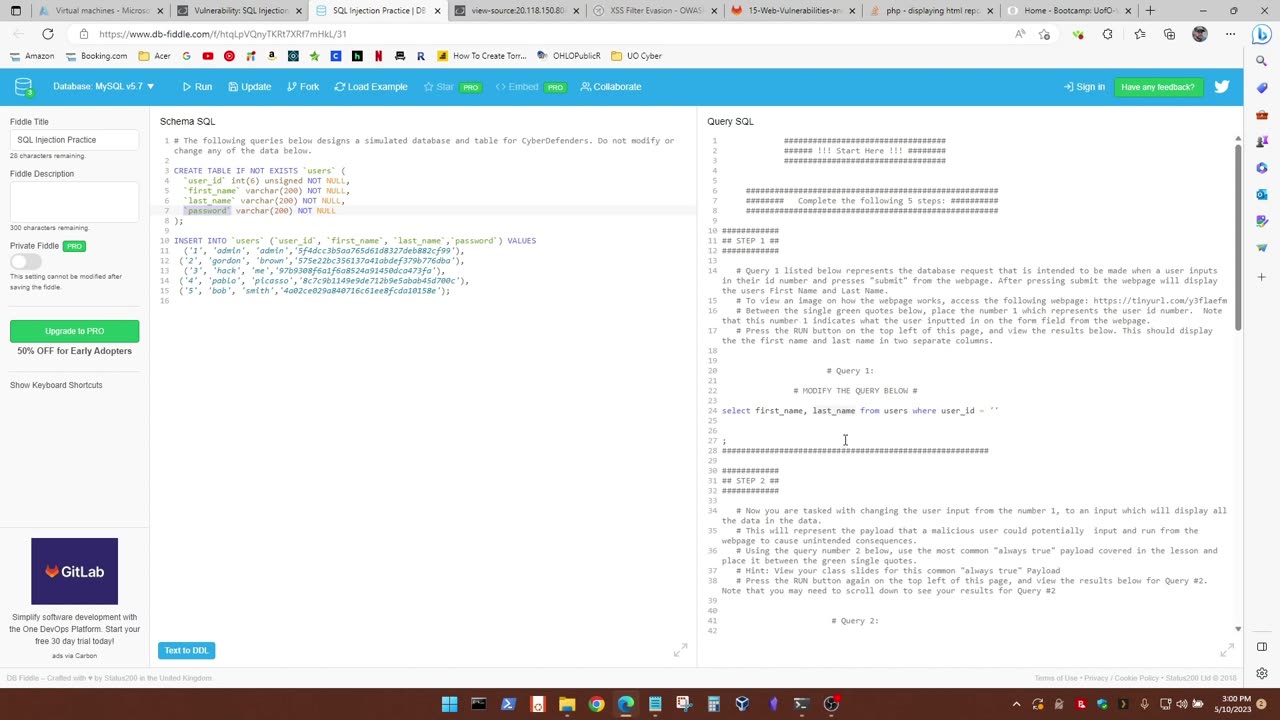Open a new browser tab
Image resolution: width=1280 pixels, height=720 pixels.
pos(1150,11)
